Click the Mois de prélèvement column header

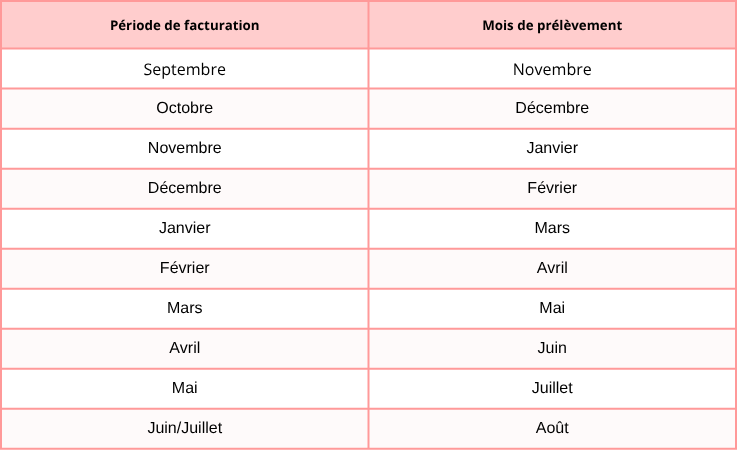tap(552, 25)
